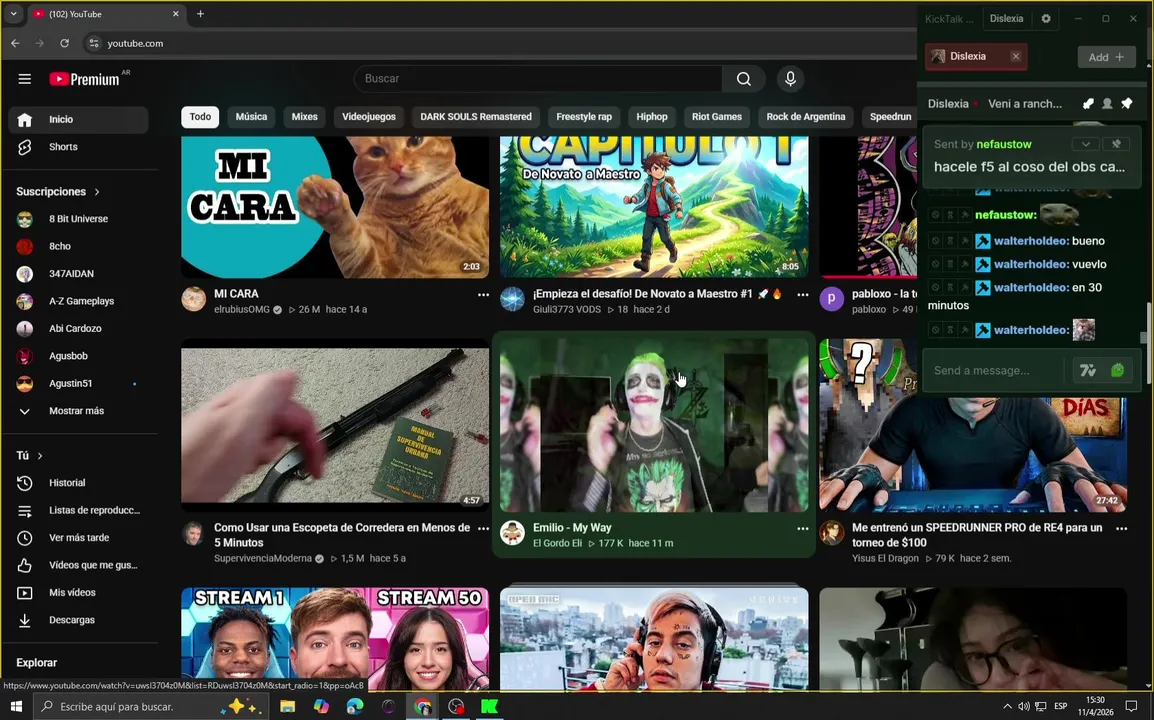
Task: Open Mis vídeos in sidebar
Action: coord(78,593)
